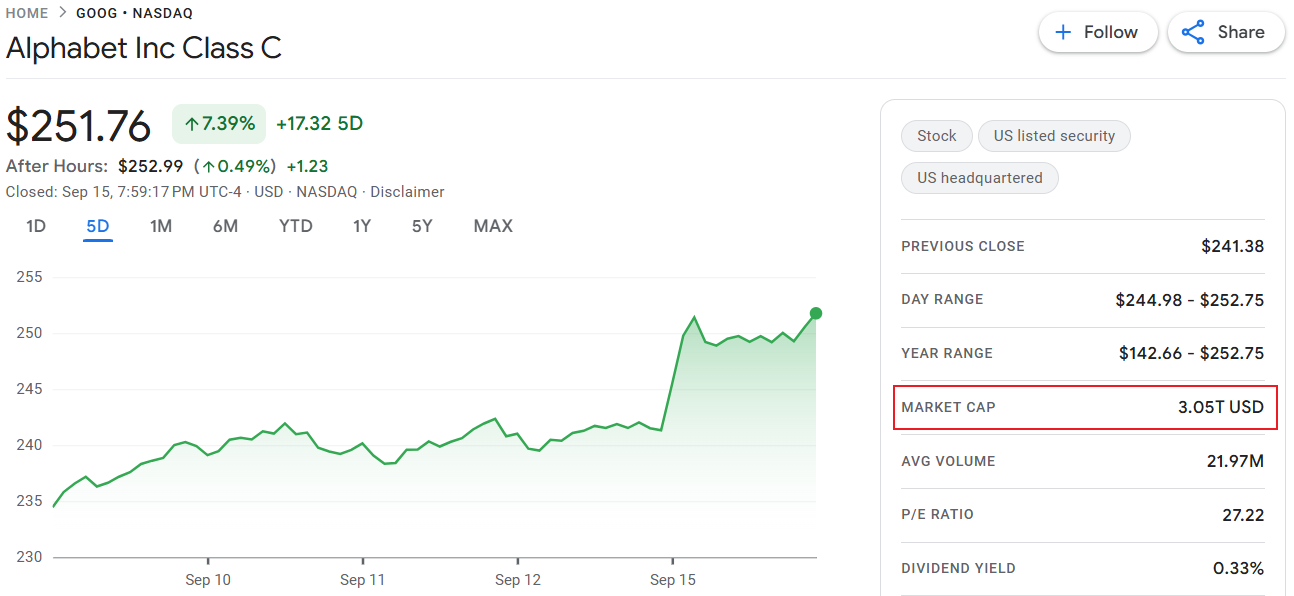Click the Share button
The width and height of the screenshot is (1294, 596).
click(1225, 32)
